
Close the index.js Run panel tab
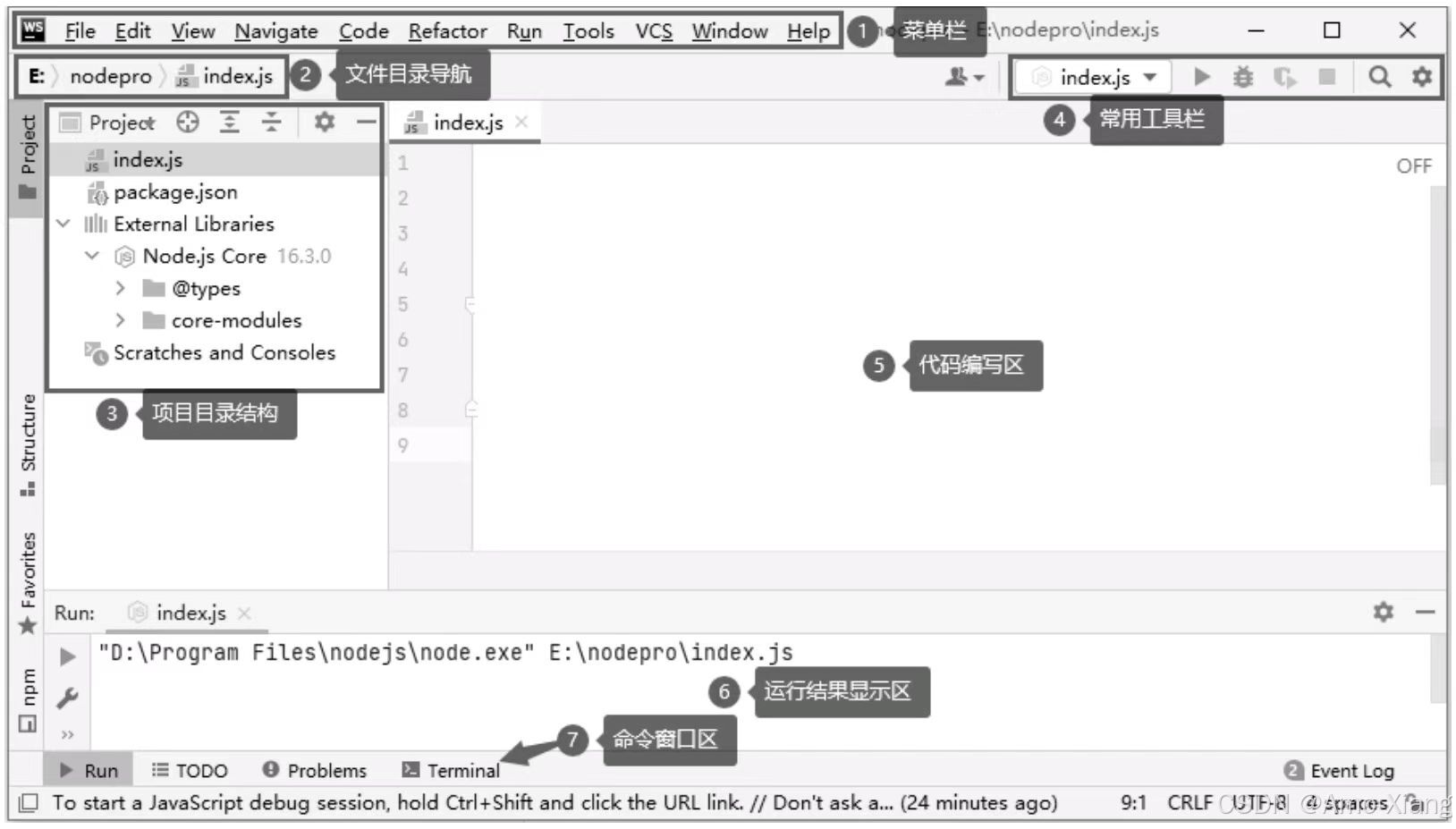coord(244,613)
